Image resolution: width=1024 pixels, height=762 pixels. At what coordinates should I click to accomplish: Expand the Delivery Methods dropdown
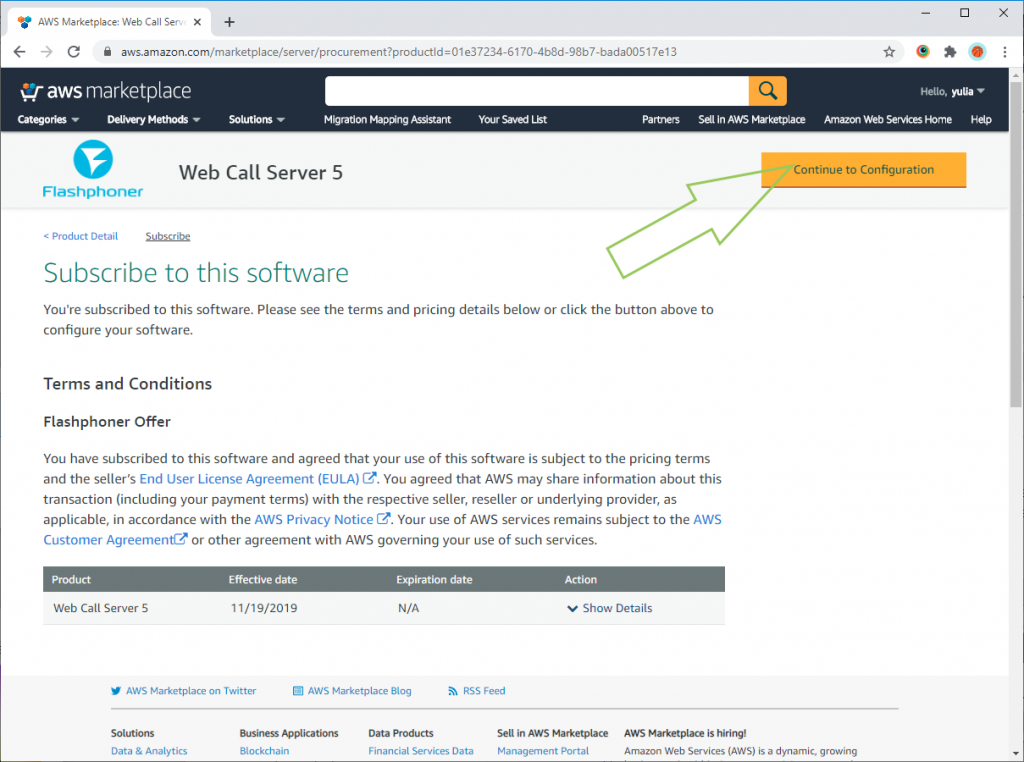[153, 119]
